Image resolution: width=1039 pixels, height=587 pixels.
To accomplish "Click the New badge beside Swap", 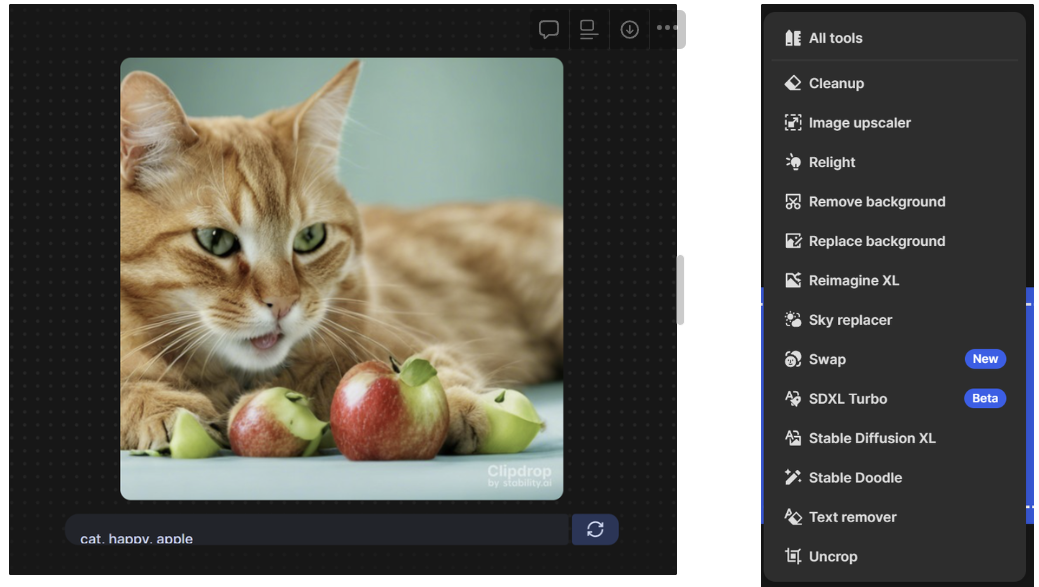I will (985, 359).
